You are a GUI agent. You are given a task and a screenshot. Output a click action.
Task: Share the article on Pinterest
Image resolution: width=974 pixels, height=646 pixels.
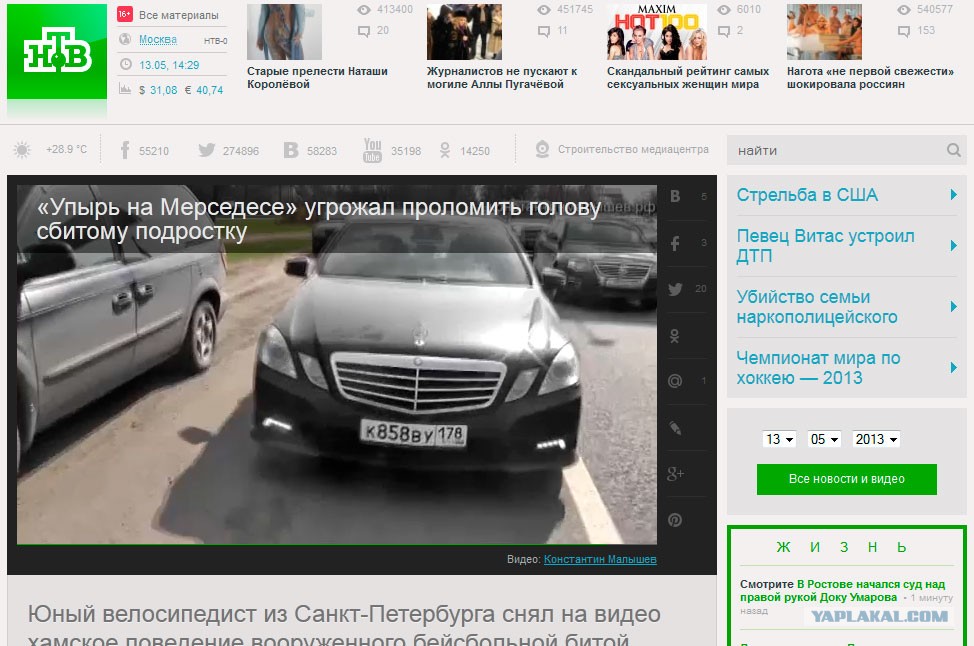675,520
